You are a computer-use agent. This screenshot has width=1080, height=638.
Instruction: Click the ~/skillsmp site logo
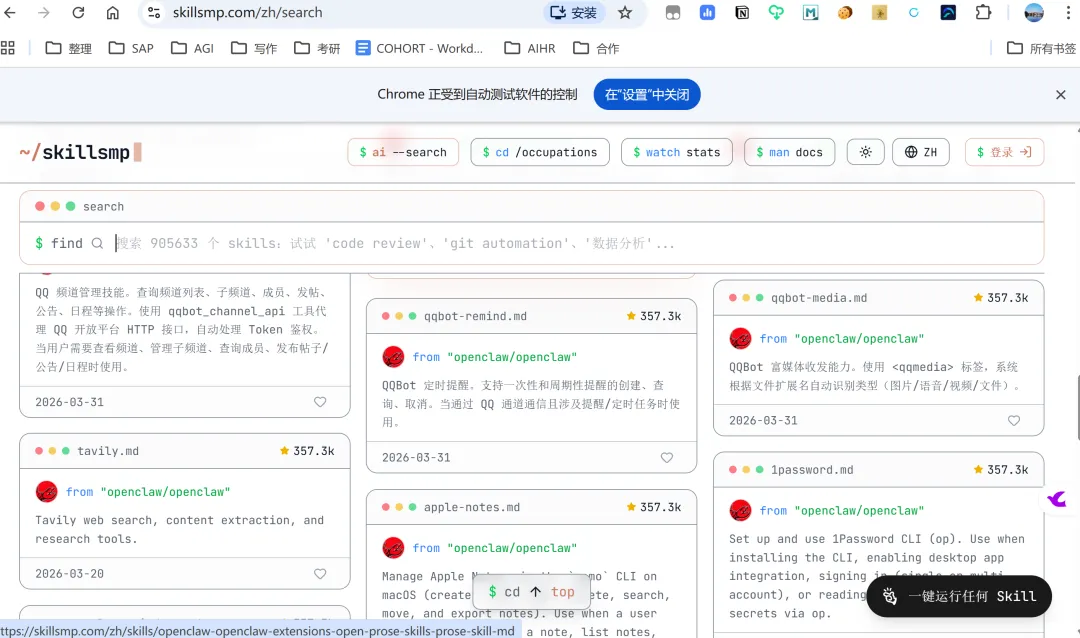[80, 152]
